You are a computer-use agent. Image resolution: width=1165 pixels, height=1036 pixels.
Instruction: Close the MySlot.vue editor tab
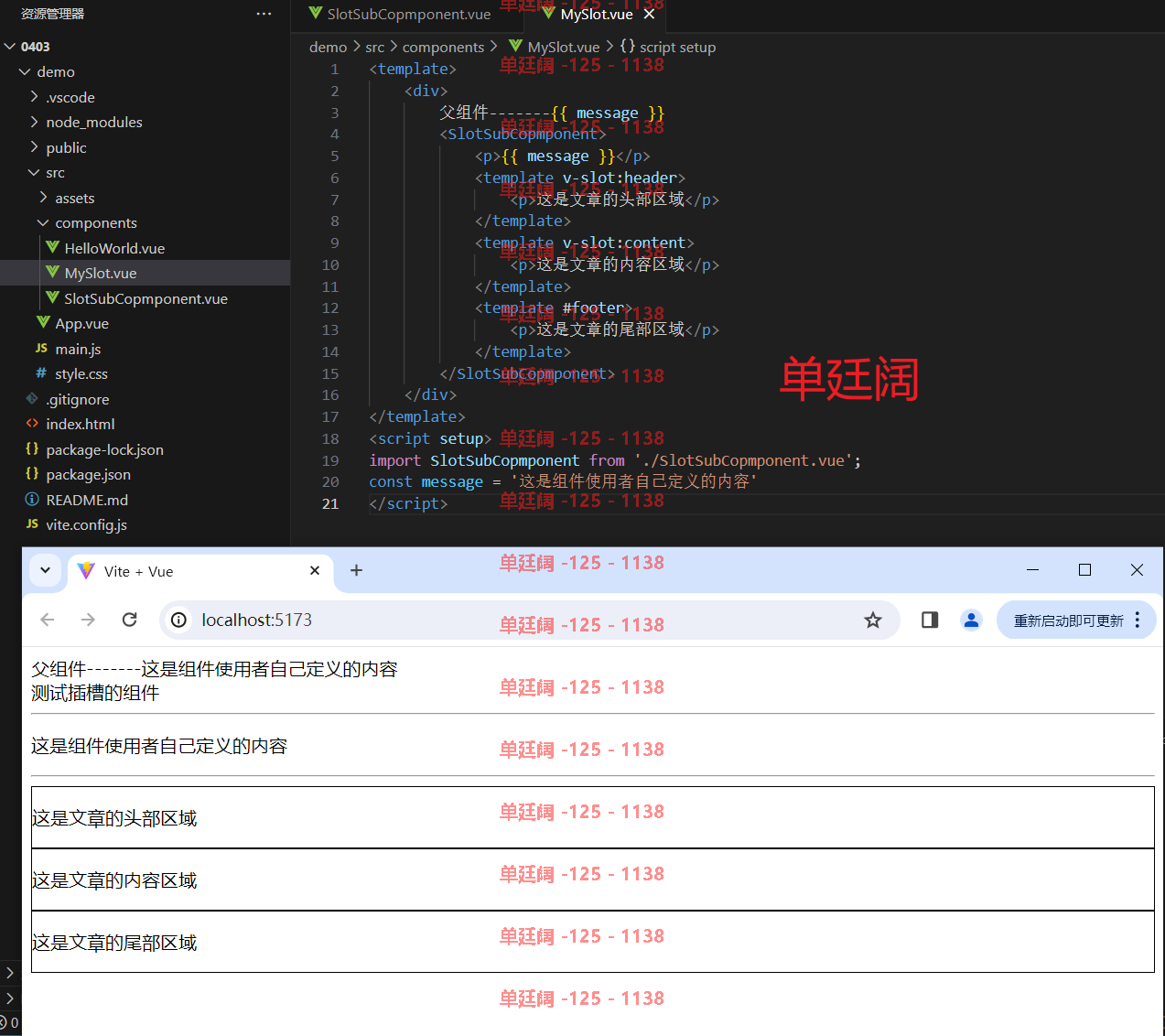[649, 14]
